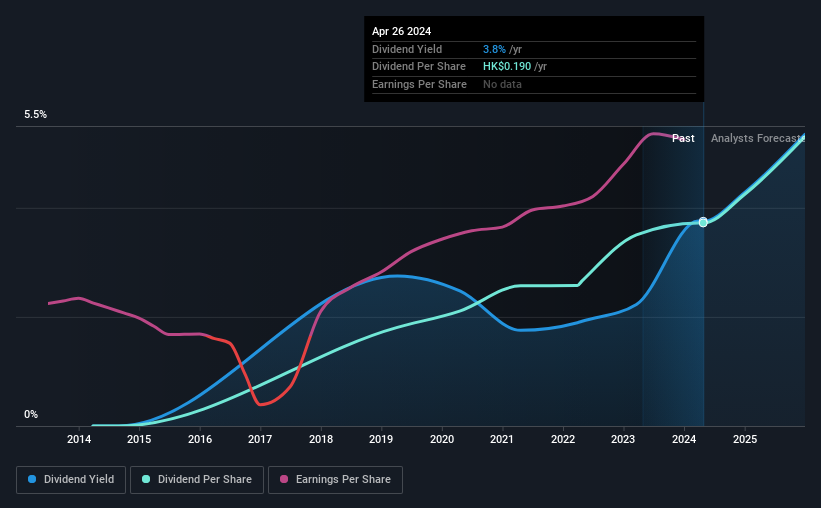
Task: Click the tooltip Earnings Per Share row label
Action: pos(419,84)
